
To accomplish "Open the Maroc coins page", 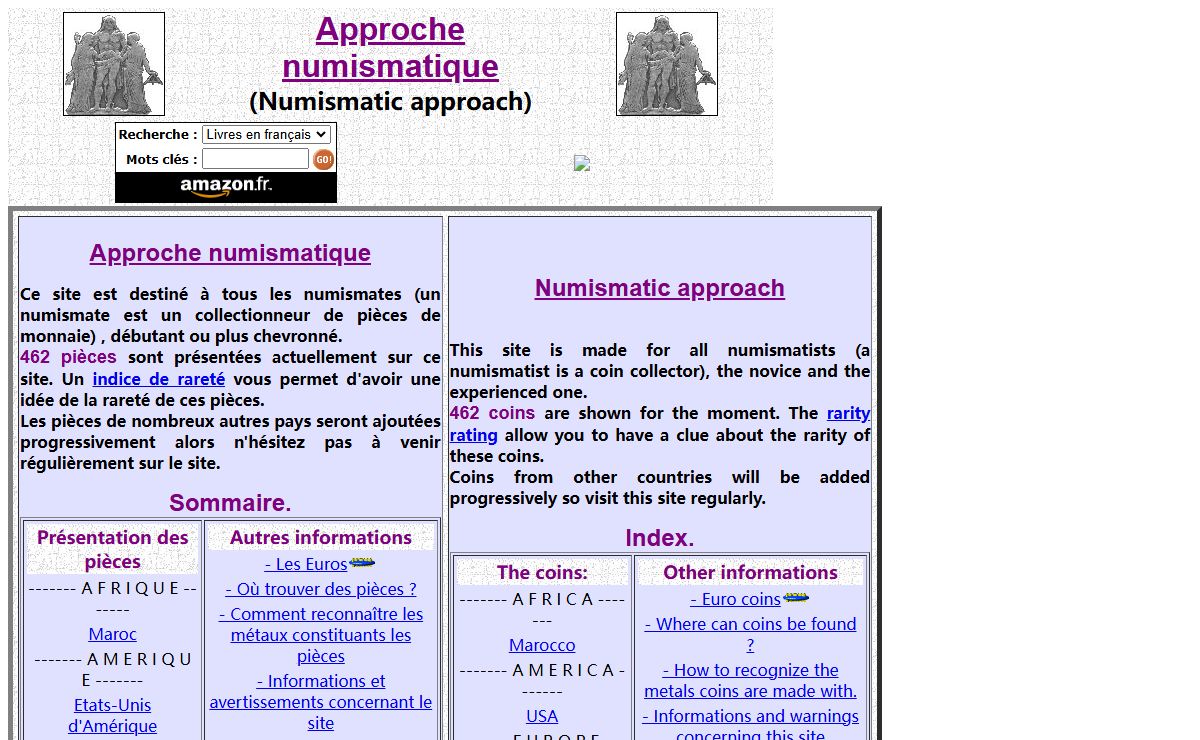I will tap(112, 634).
